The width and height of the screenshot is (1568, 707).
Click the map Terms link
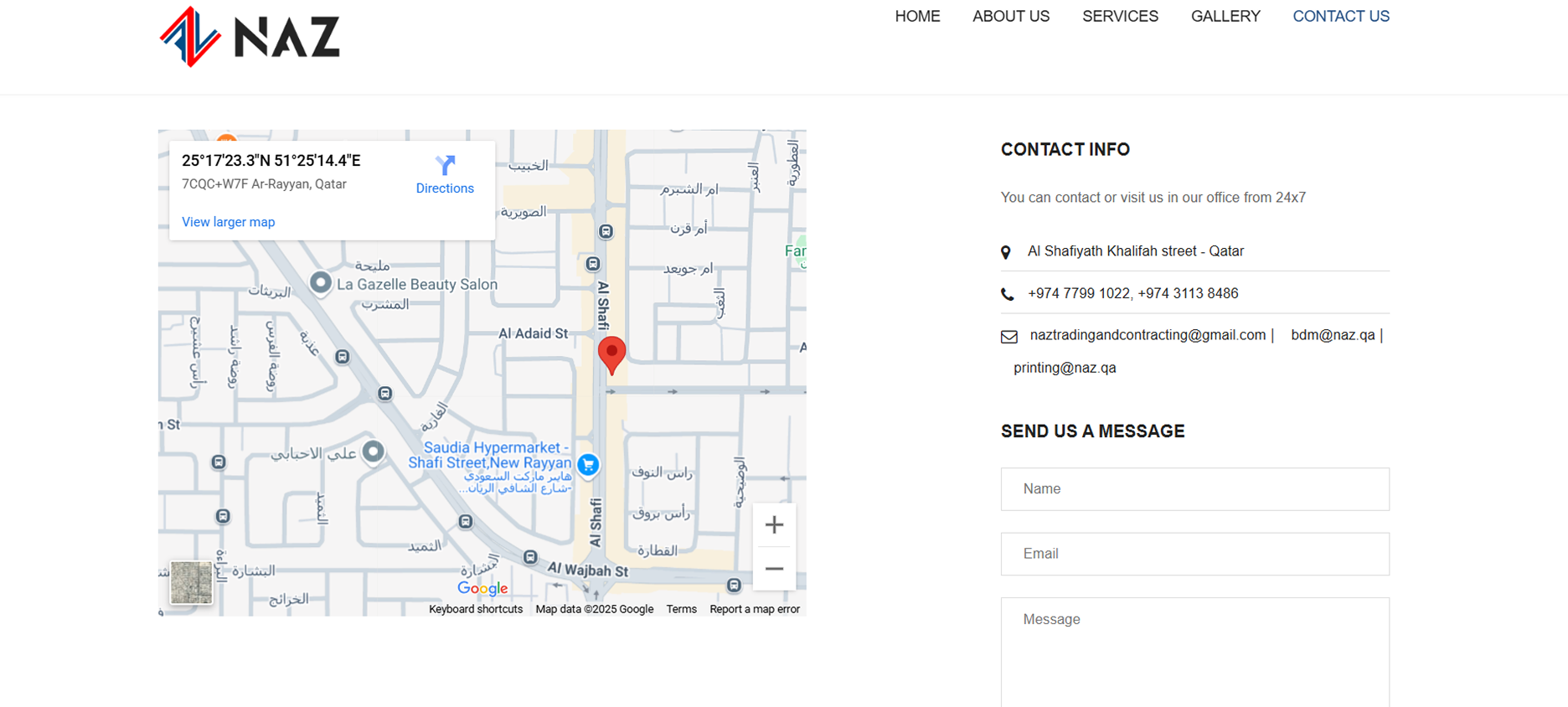click(x=681, y=609)
